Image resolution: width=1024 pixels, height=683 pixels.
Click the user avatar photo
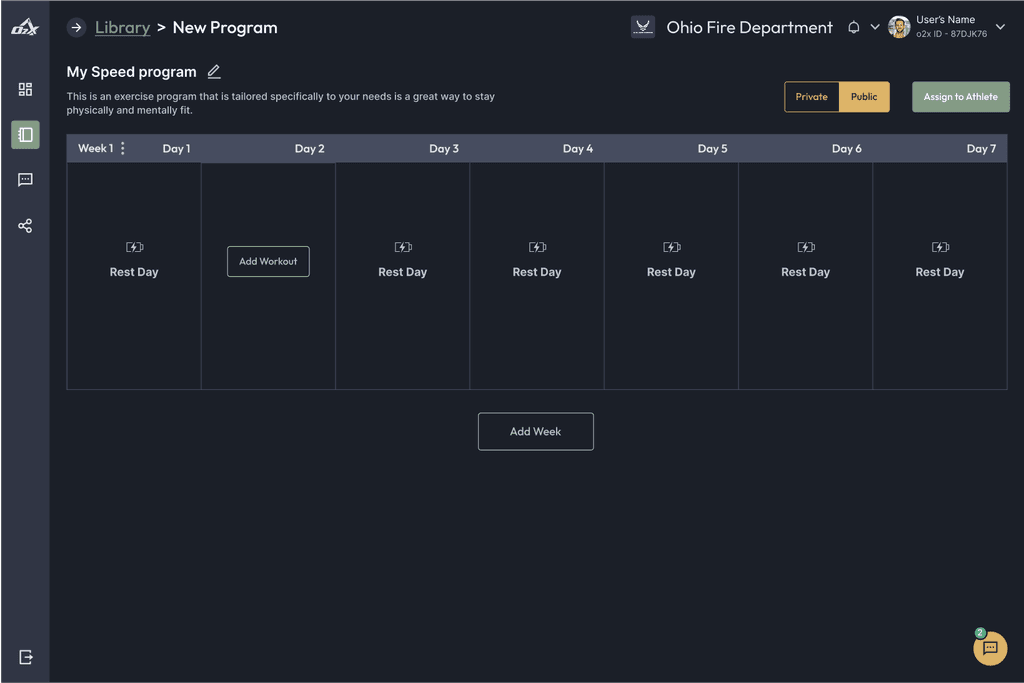click(899, 27)
